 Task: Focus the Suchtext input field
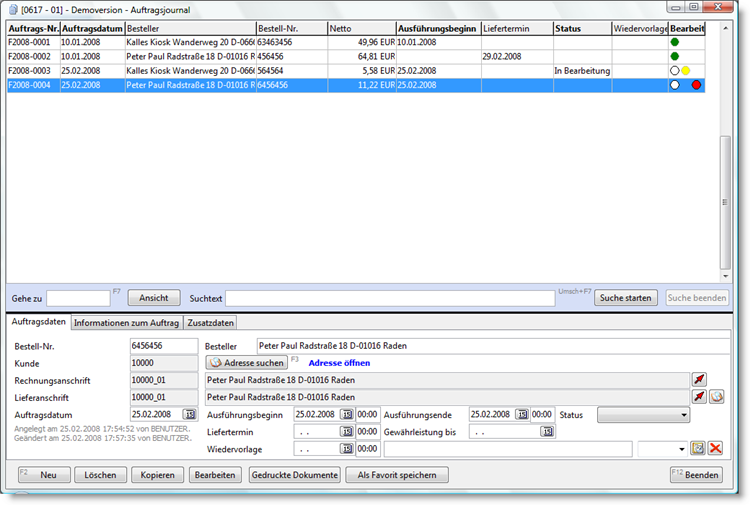[x=389, y=298]
